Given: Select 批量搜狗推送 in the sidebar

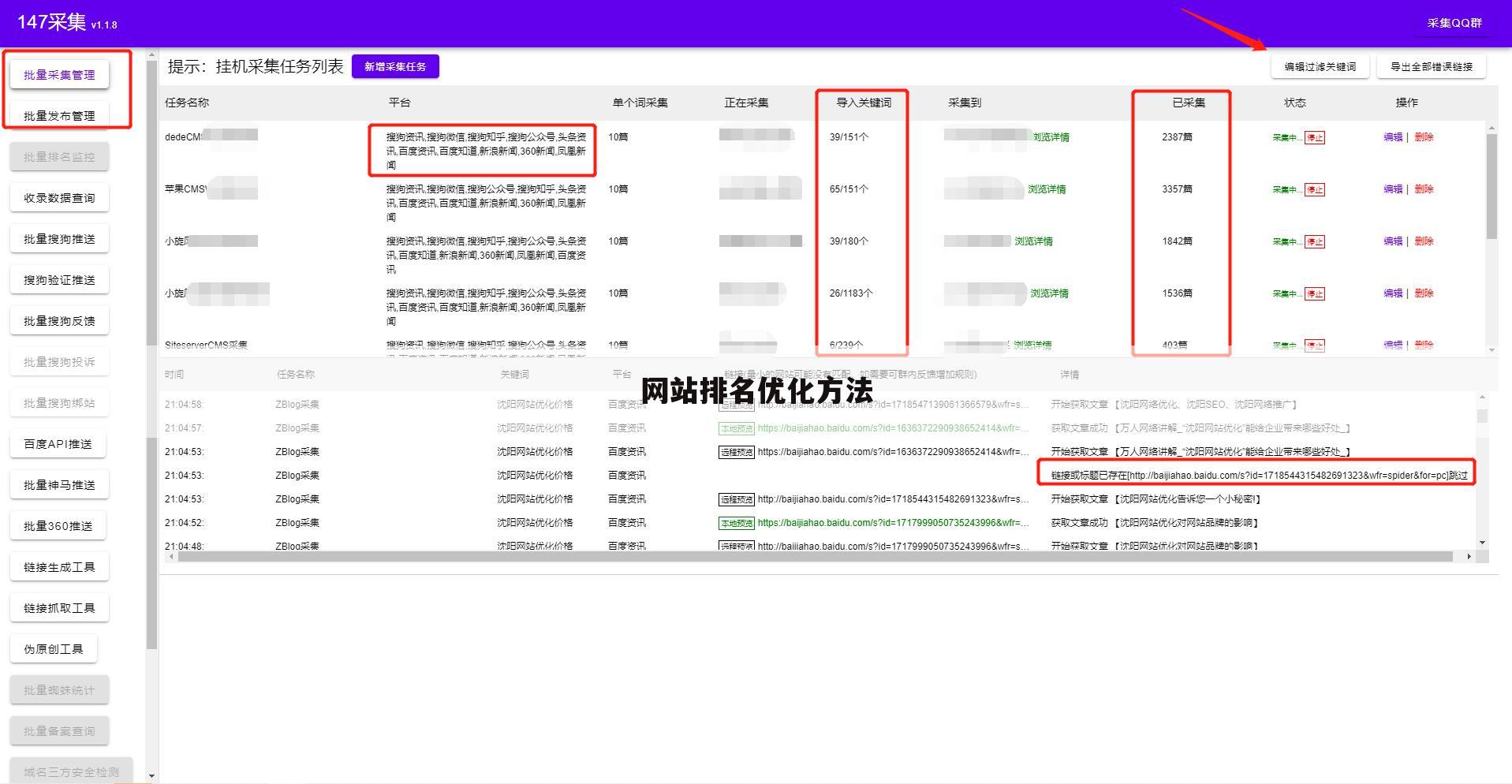Looking at the screenshot, I should pos(58,238).
